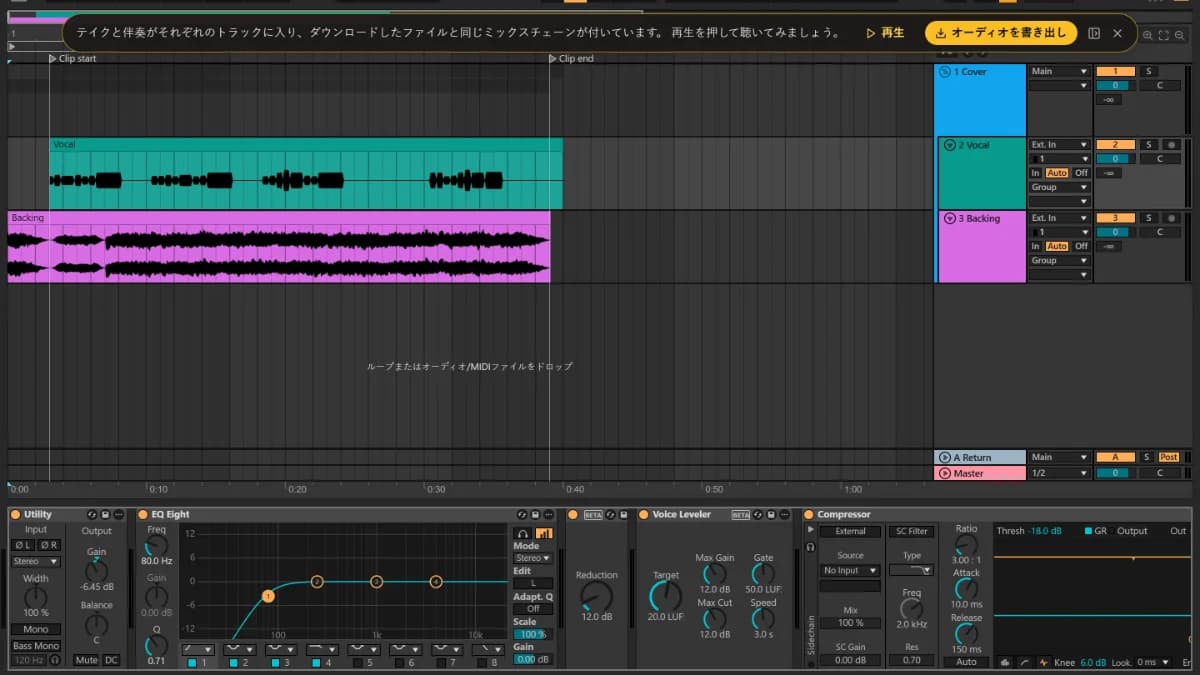This screenshot has width=1200, height=675.
Task: Click fit-to-view zoom icon
Action: coord(1164,35)
